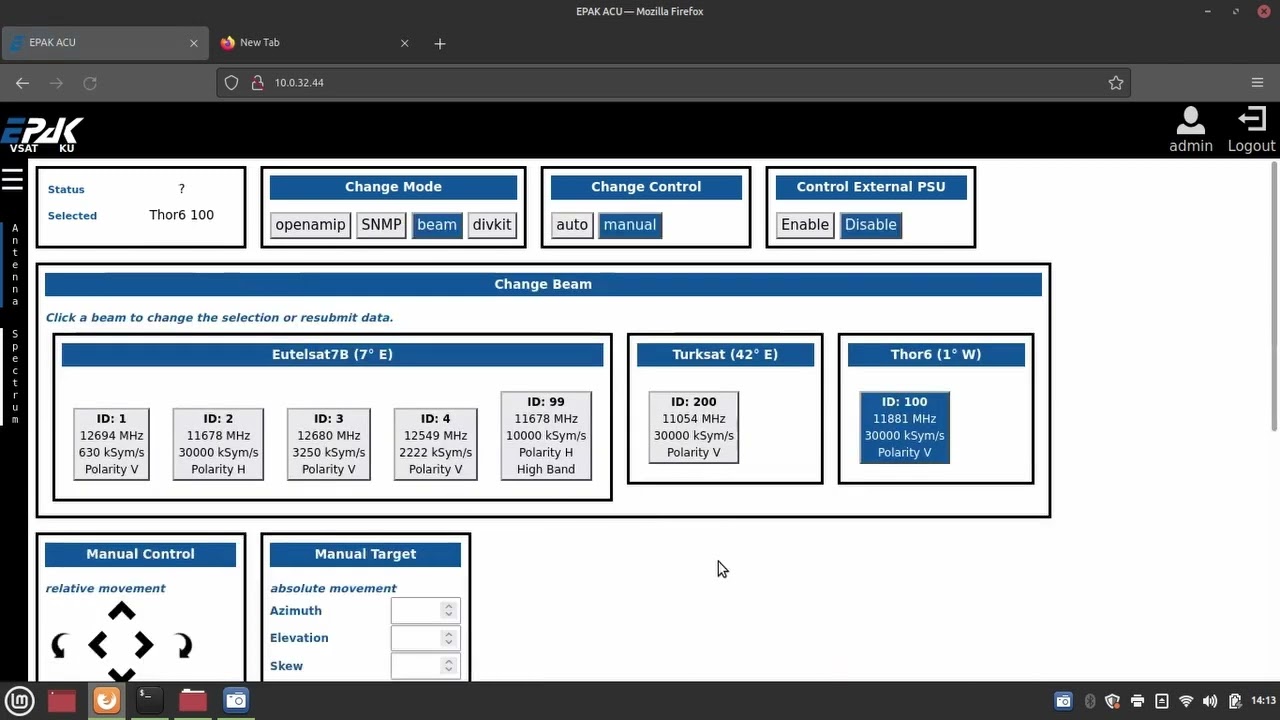The width and height of the screenshot is (1280, 720).
Task: Open the Linux Mint start menu
Action: tap(20, 700)
